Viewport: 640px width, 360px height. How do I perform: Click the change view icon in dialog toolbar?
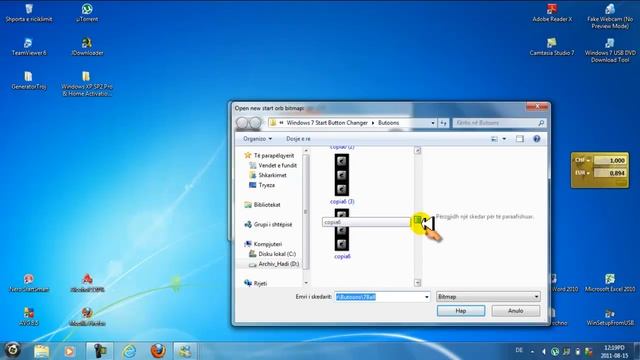tap(494, 139)
